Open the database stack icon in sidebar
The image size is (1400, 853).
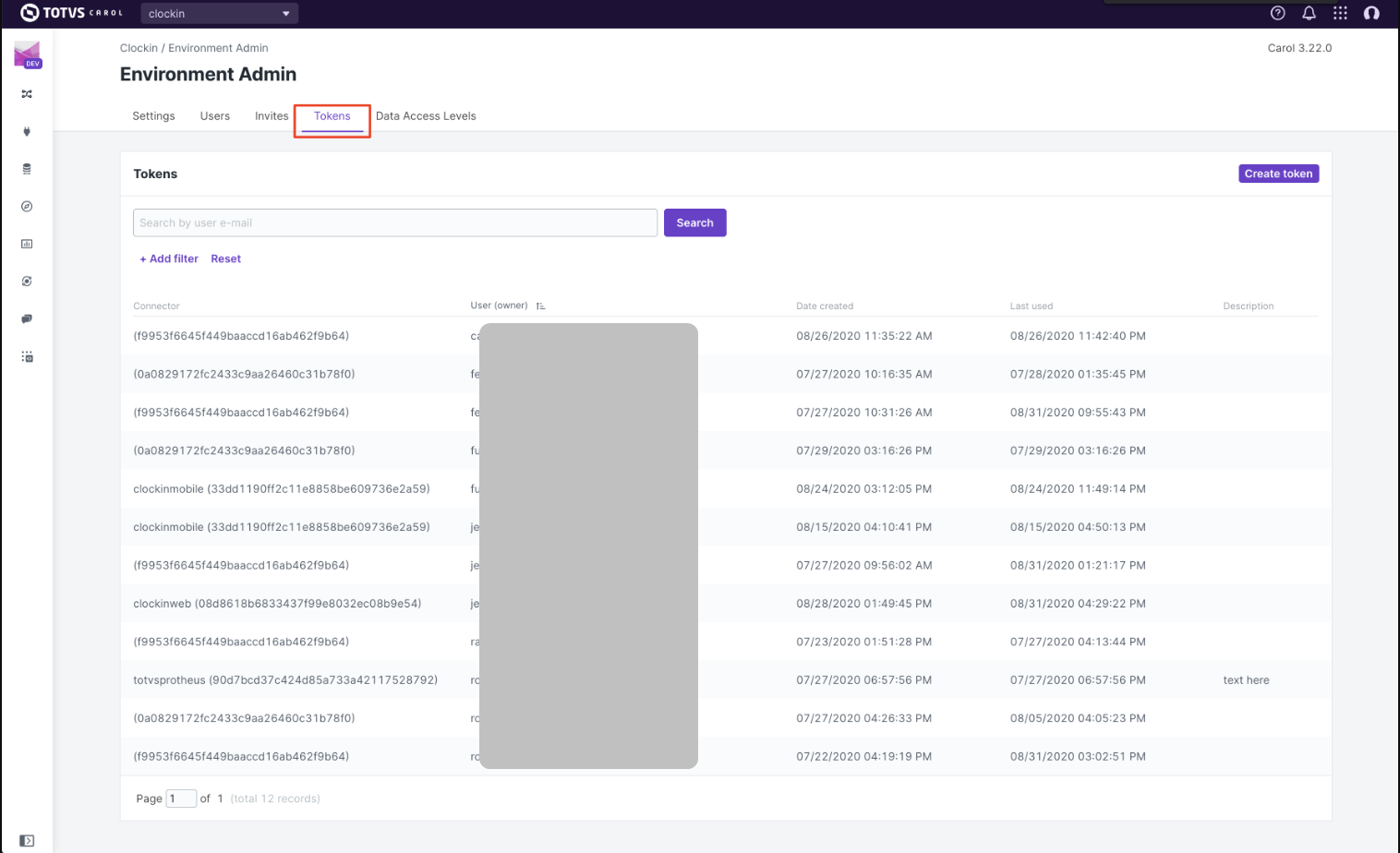27,169
